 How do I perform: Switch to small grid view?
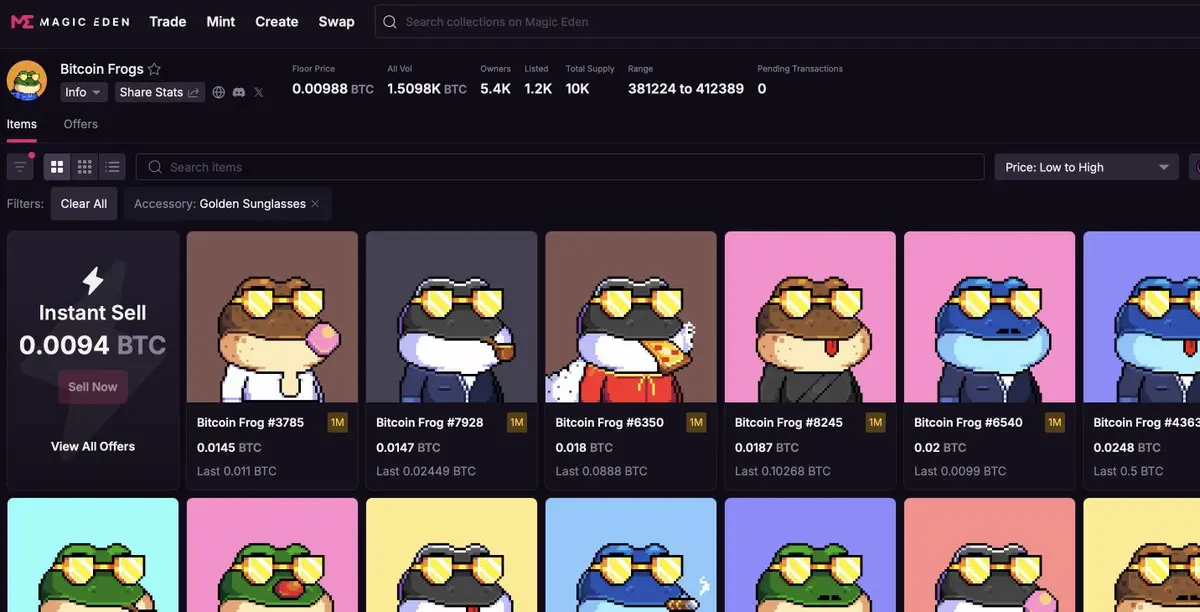tap(85, 167)
